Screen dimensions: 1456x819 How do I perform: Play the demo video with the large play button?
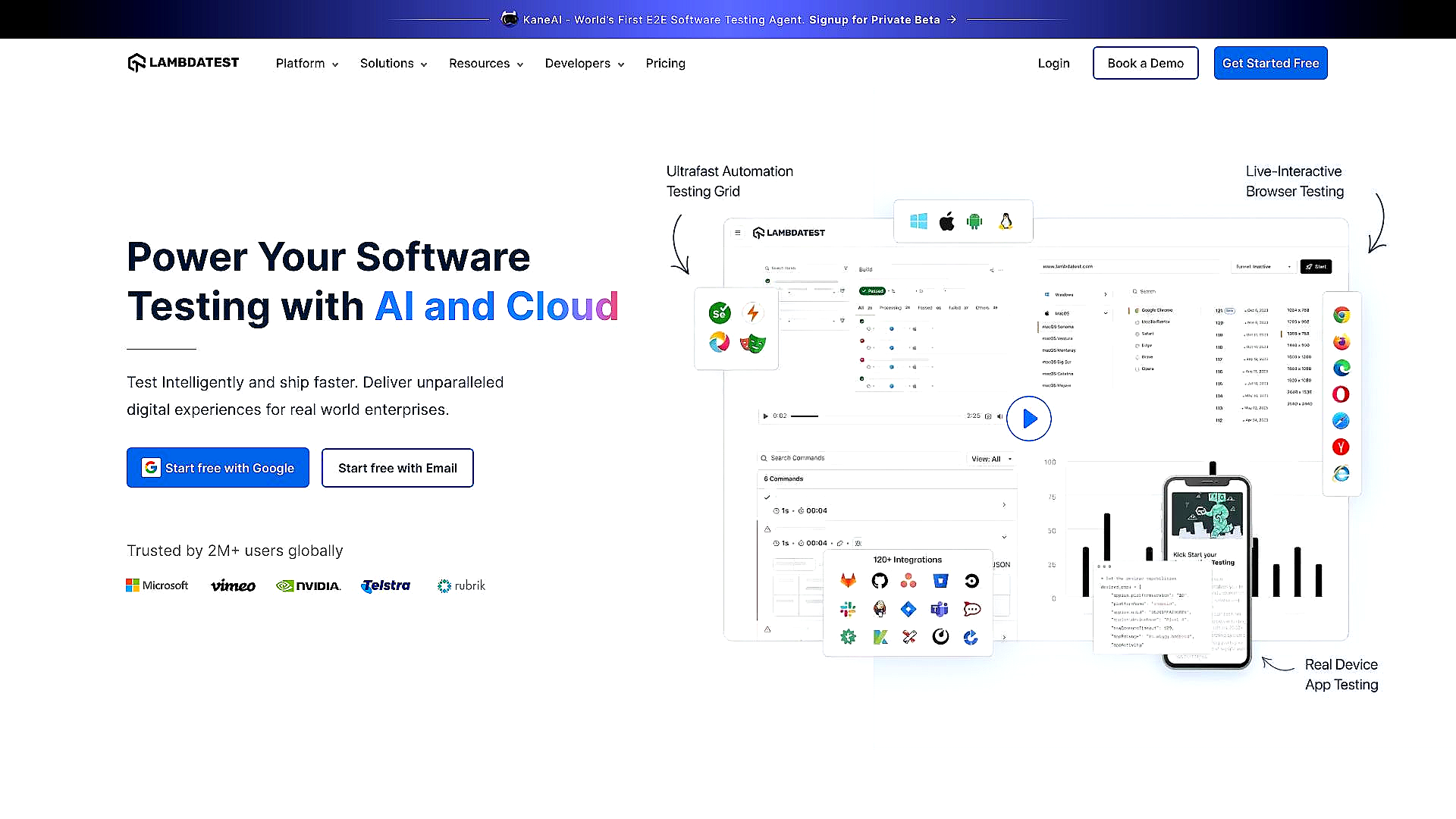click(x=1028, y=419)
